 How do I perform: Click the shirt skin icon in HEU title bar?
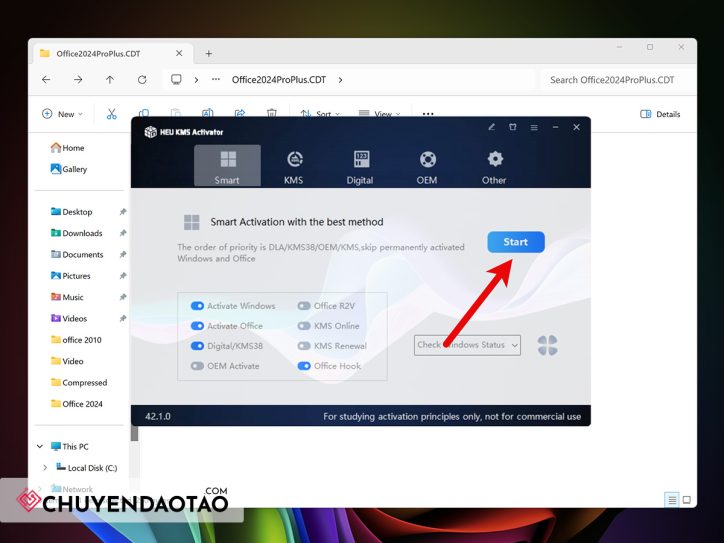[513, 127]
